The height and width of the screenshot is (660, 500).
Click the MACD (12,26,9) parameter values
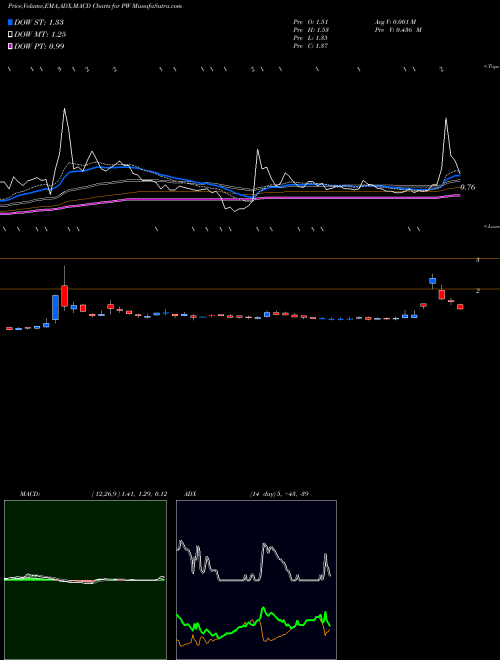(129, 494)
